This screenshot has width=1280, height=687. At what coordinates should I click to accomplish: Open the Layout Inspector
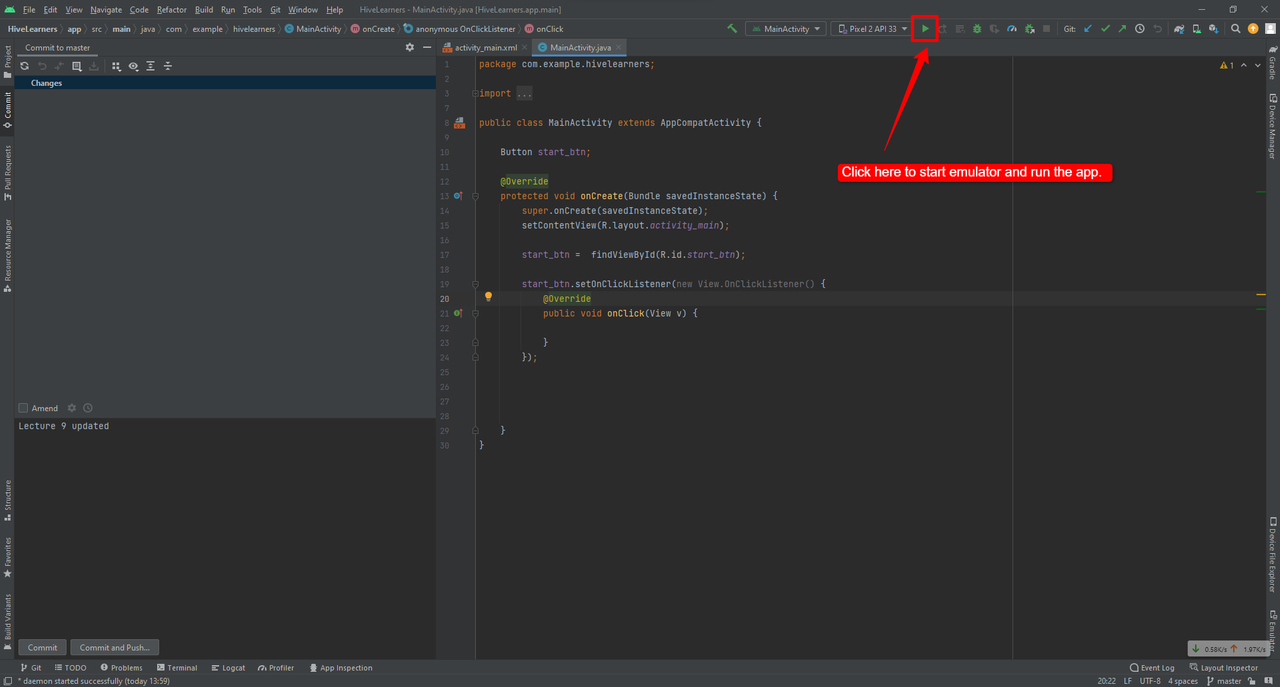pyautogui.click(x=1223, y=668)
